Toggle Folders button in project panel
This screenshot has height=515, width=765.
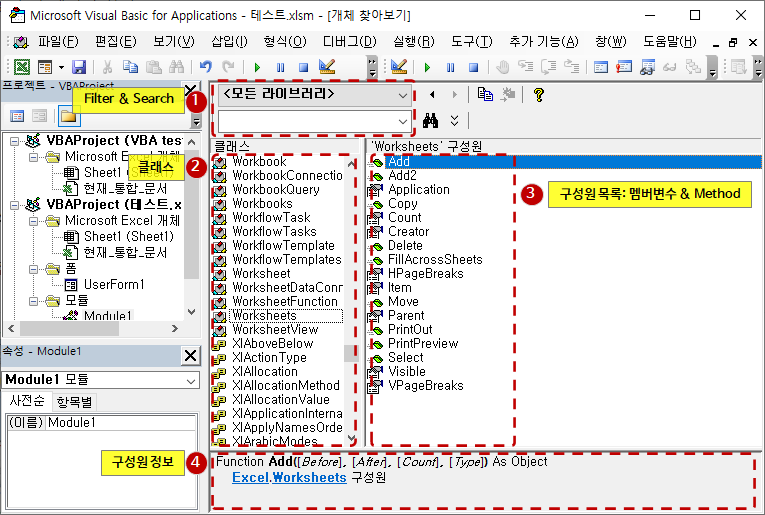click(69, 116)
